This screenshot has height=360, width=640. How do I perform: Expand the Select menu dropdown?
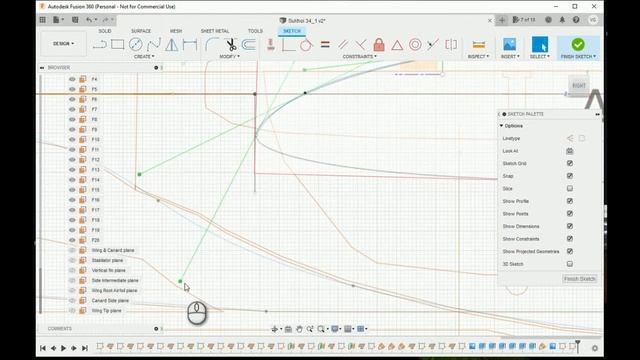point(540,56)
